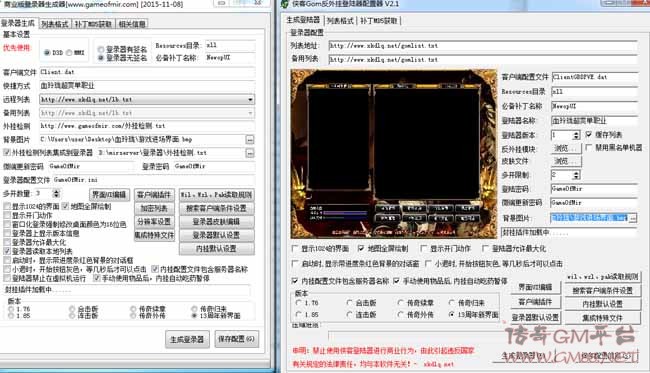
Task: Increase 多开数量 with the up arrow
Action: [x=56, y=191]
